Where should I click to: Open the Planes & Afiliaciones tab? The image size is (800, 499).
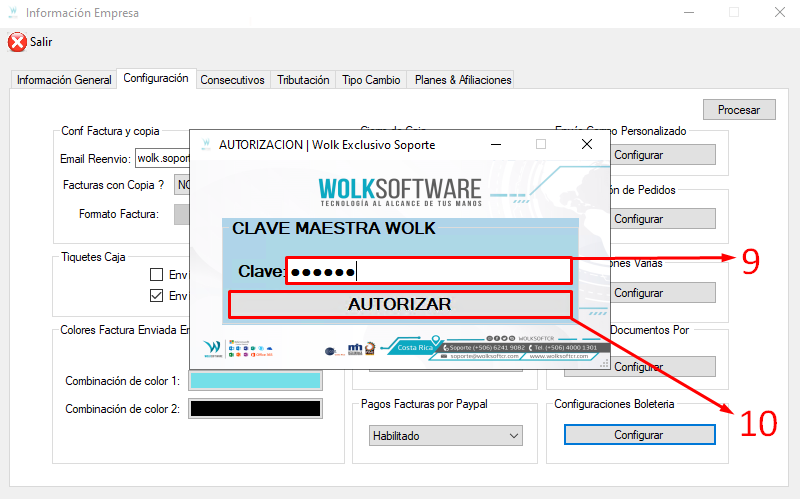[463, 80]
